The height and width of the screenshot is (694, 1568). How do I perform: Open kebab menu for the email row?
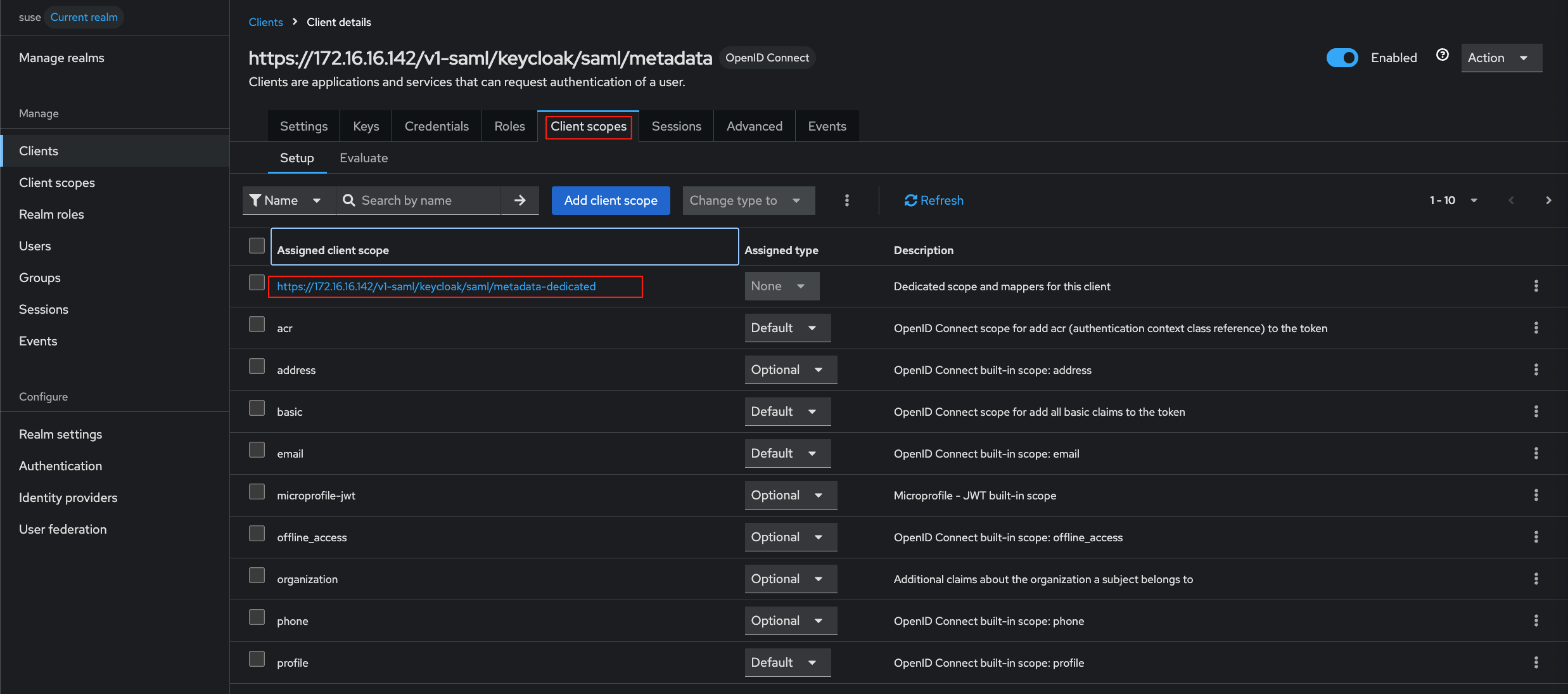point(1536,453)
